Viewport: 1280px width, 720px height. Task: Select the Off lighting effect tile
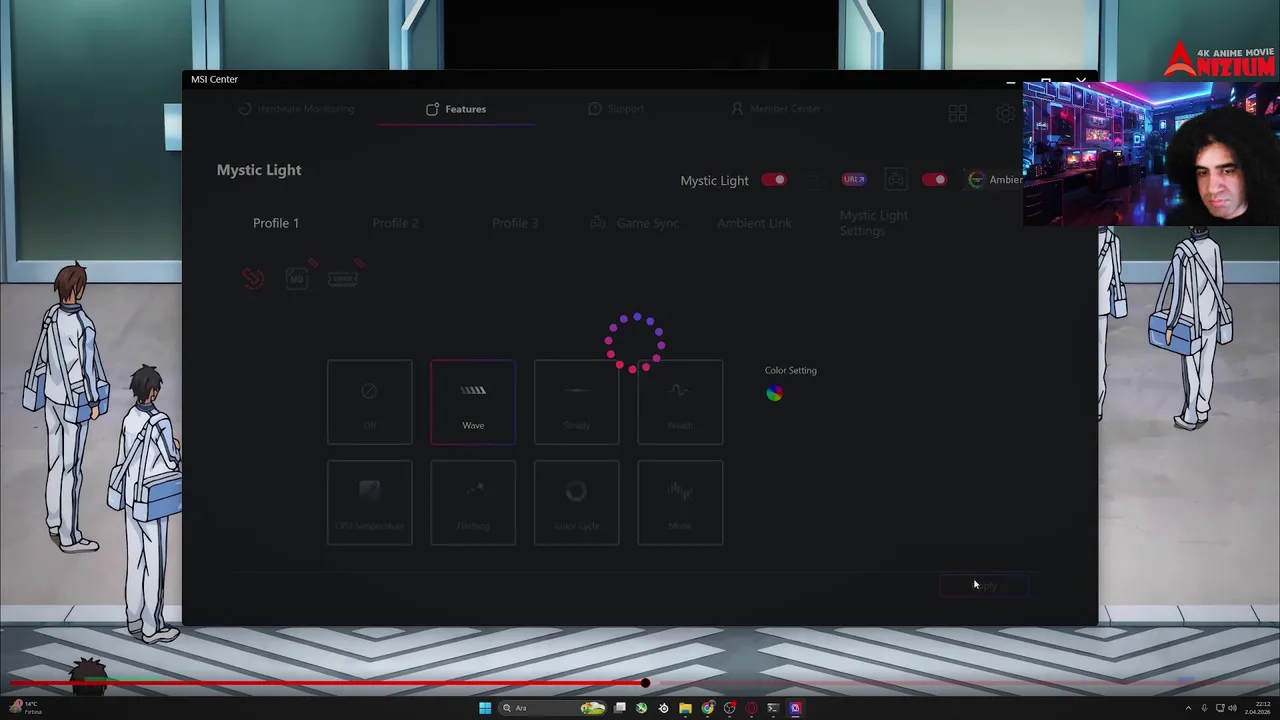(x=370, y=402)
